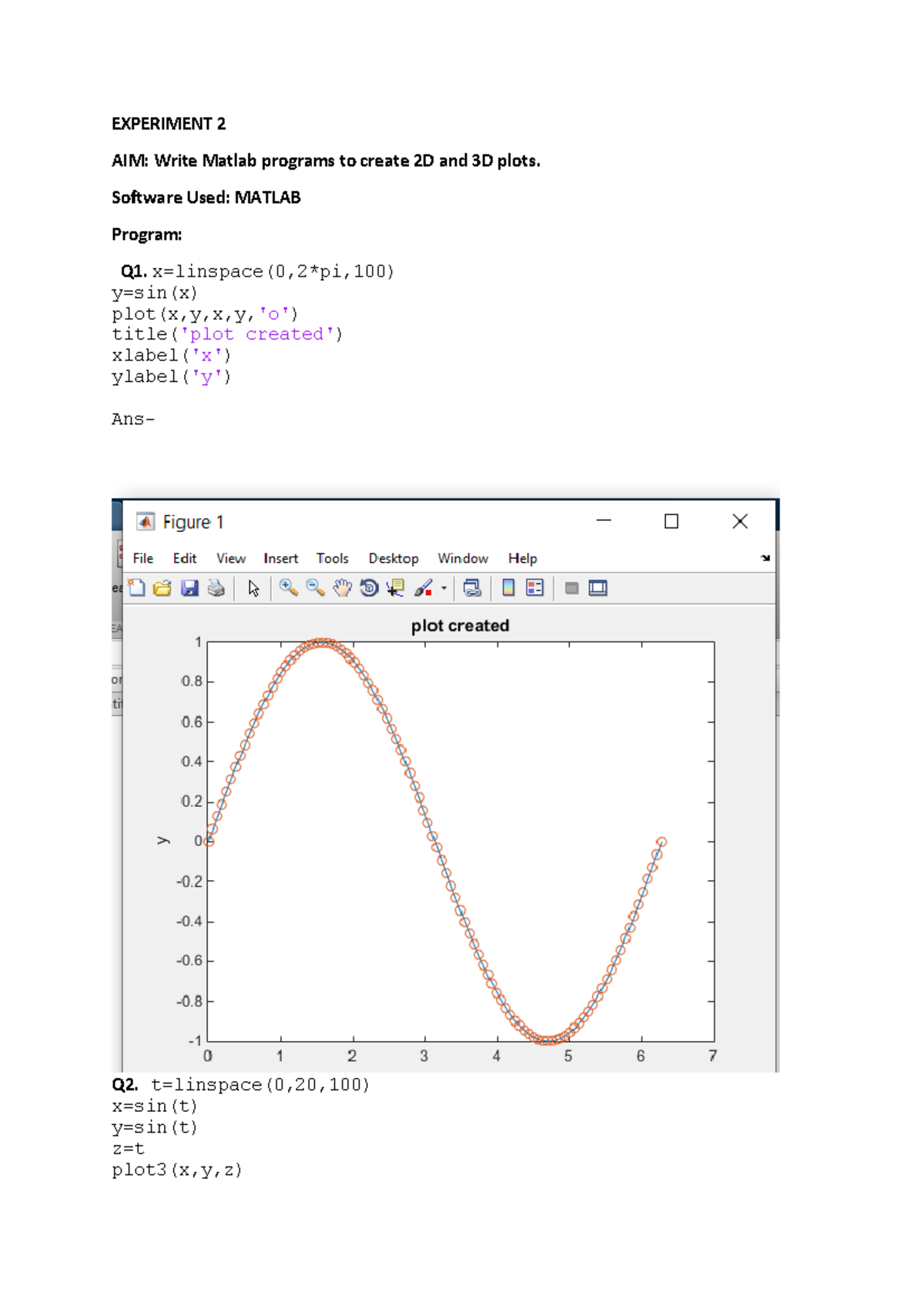Print the figure with the printer icon

pos(216,588)
